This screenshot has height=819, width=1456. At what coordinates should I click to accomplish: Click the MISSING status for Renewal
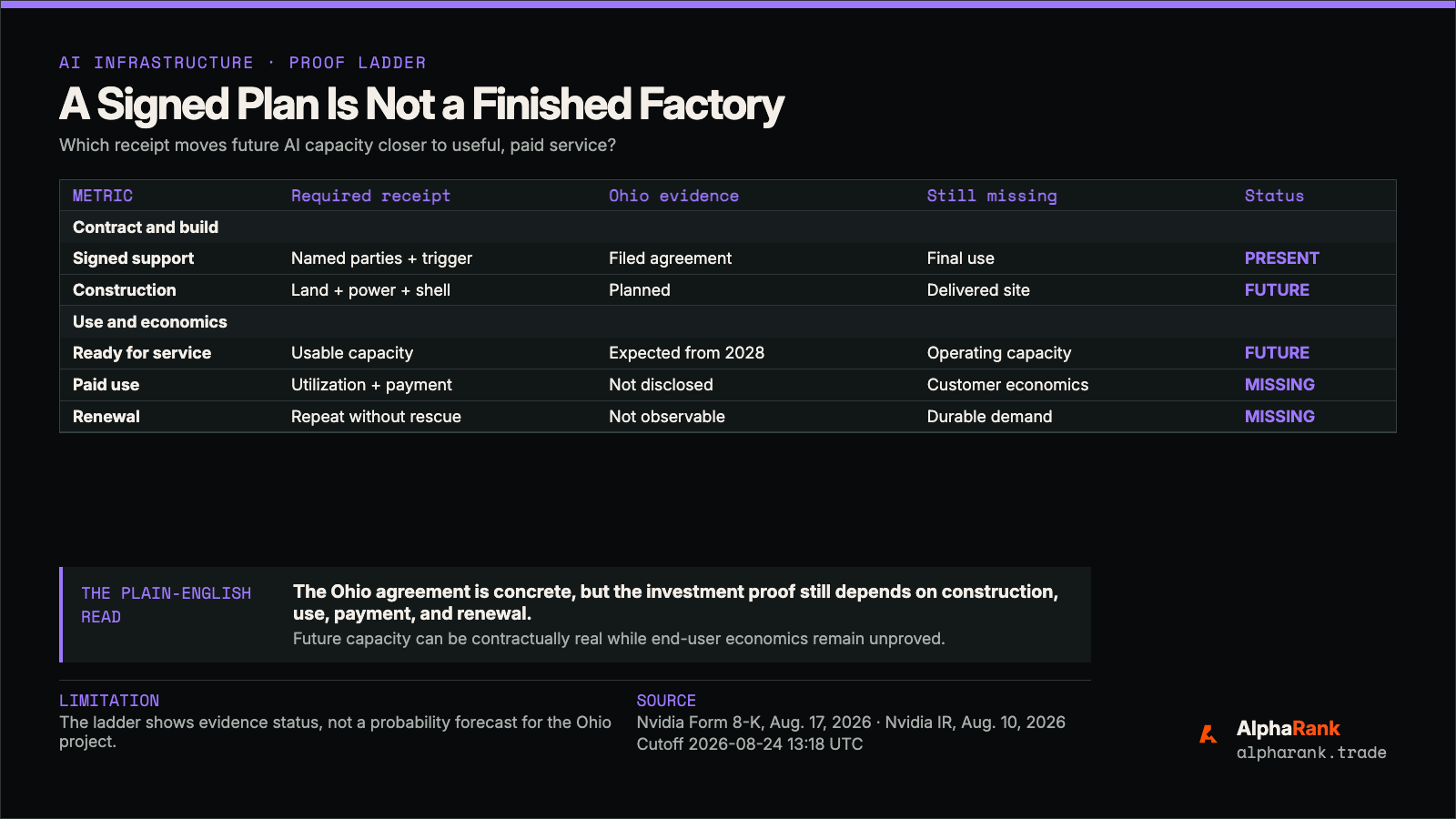point(1279,417)
